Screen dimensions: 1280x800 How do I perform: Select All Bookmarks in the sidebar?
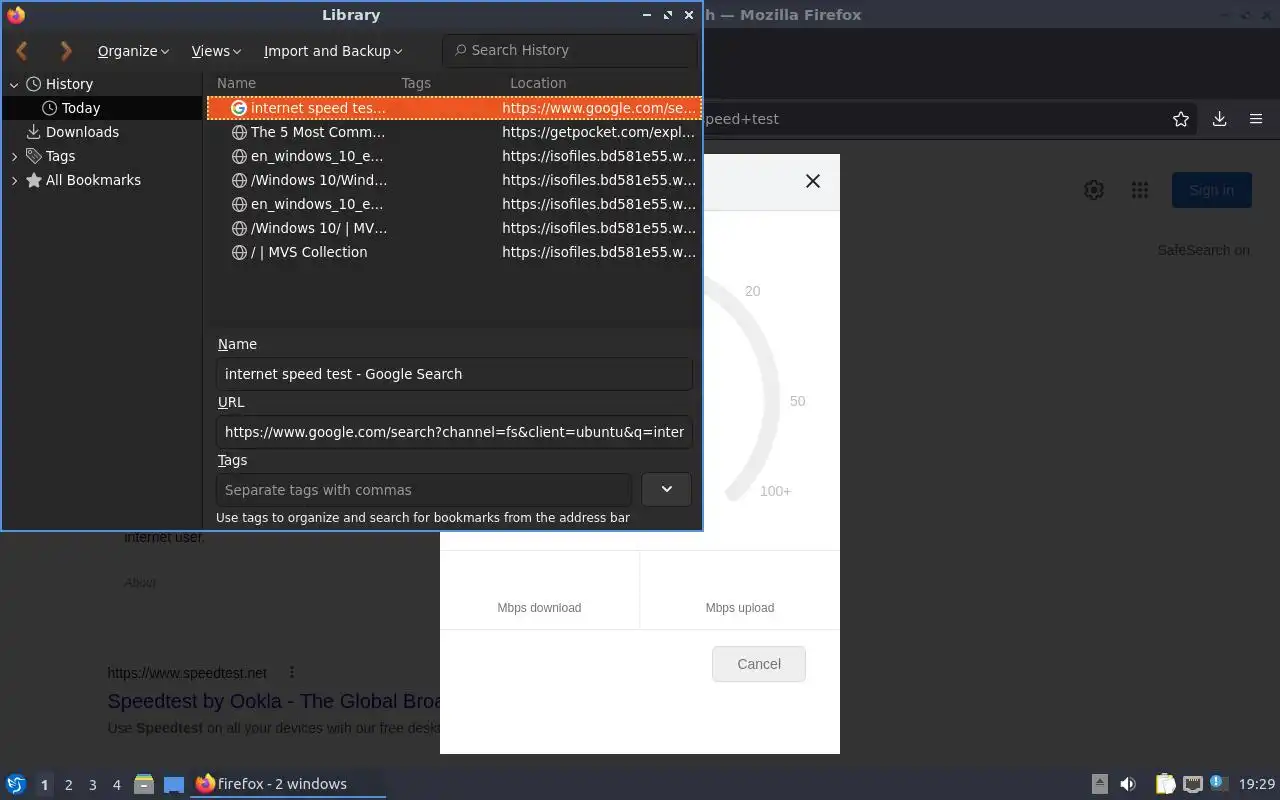click(x=93, y=180)
